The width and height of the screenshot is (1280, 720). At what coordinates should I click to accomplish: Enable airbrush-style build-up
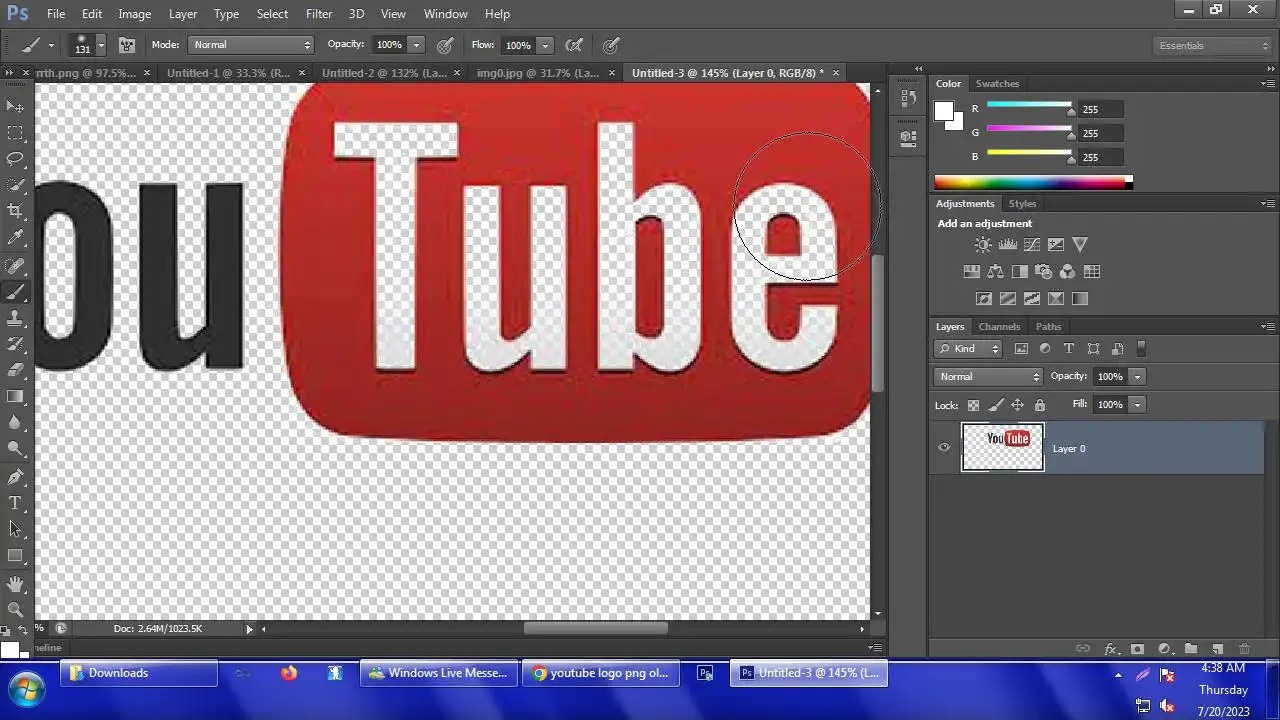tap(574, 45)
